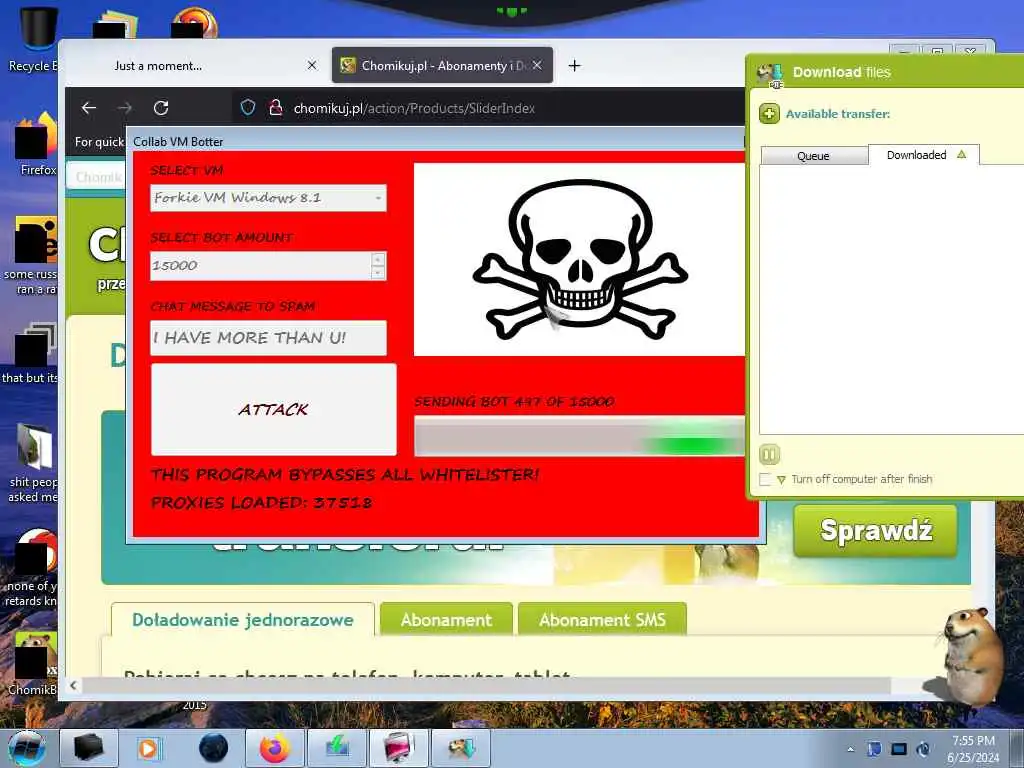Click the pink monitor taskbar icon
1024x768 pixels.
[399, 748]
